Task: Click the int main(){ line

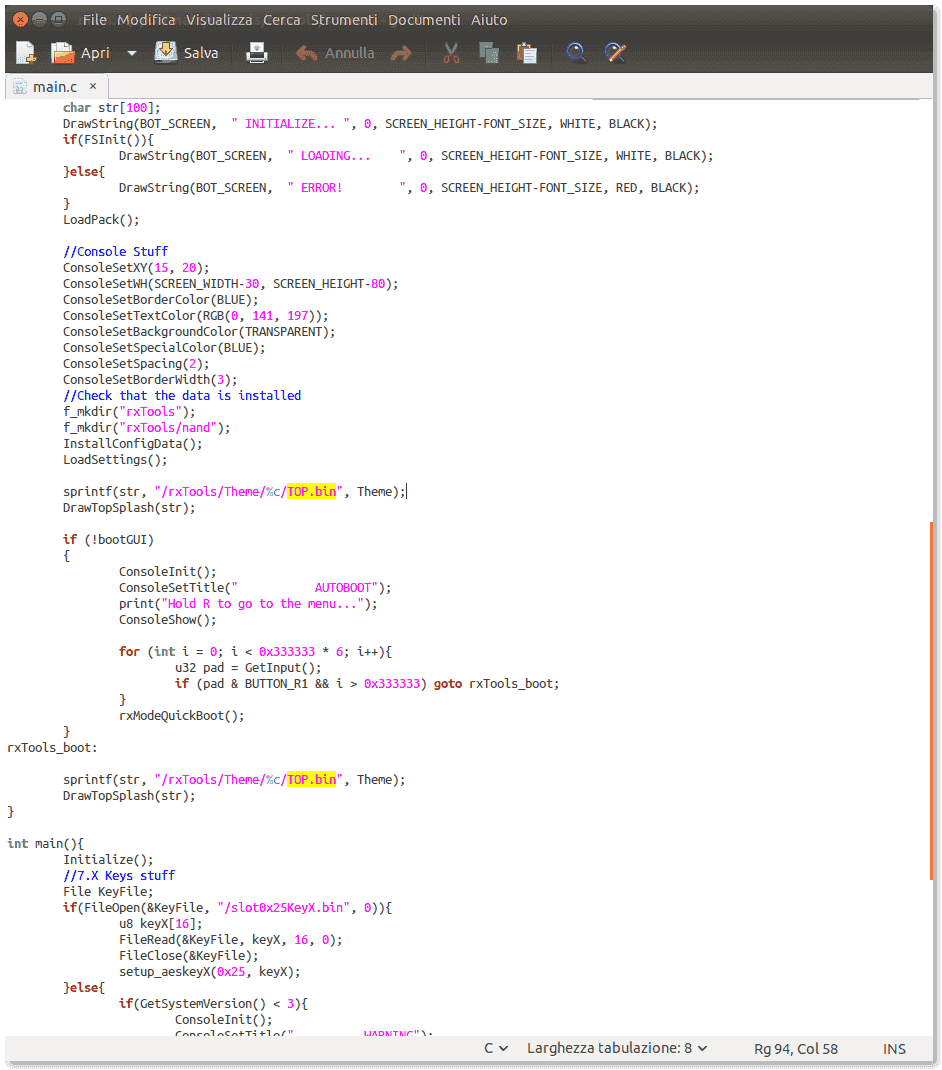Action: click(x=45, y=843)
